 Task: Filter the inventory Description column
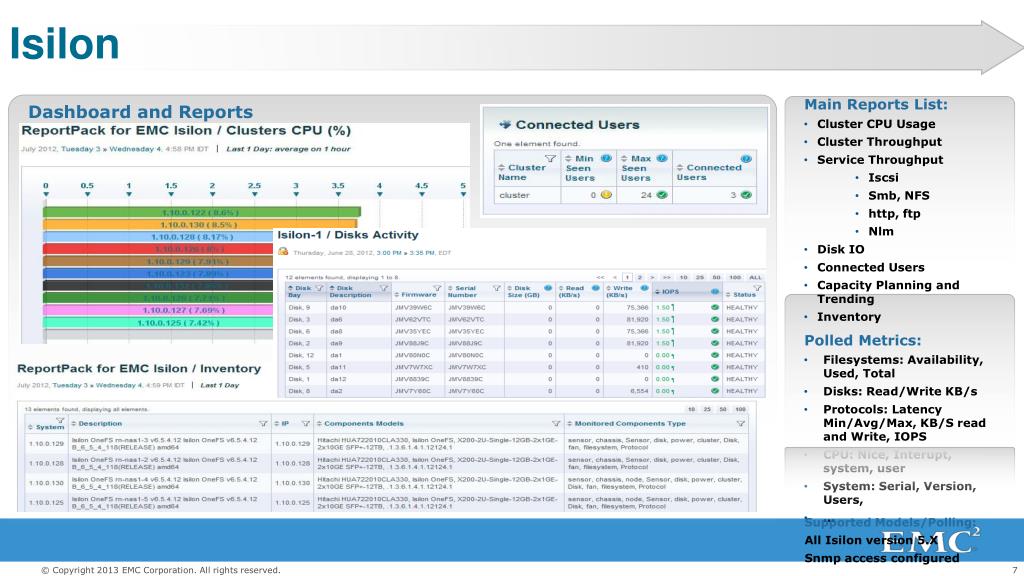tap(263, 423)
